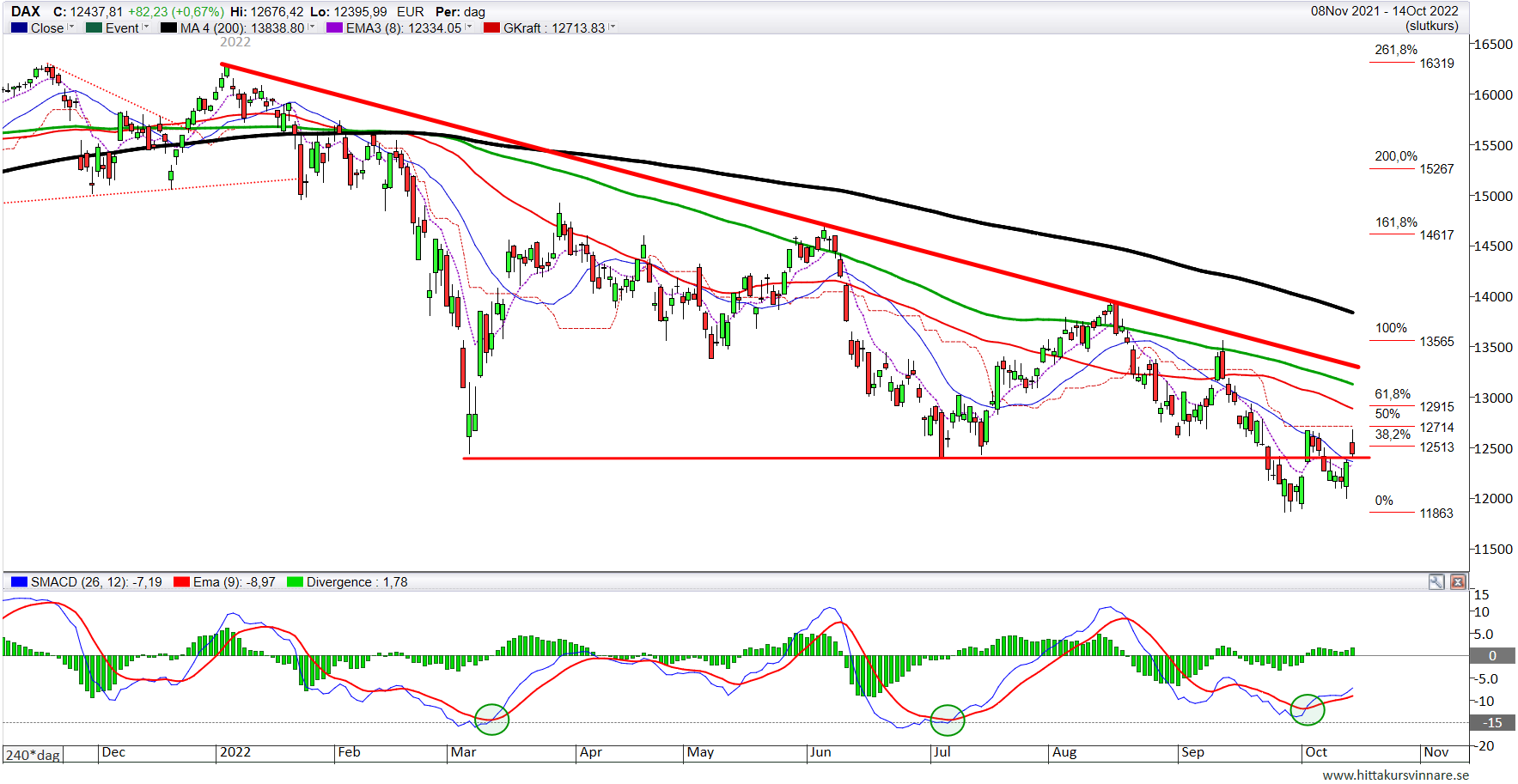
Task: Click the (slutkurs) label
Action: pos(1432,26)
